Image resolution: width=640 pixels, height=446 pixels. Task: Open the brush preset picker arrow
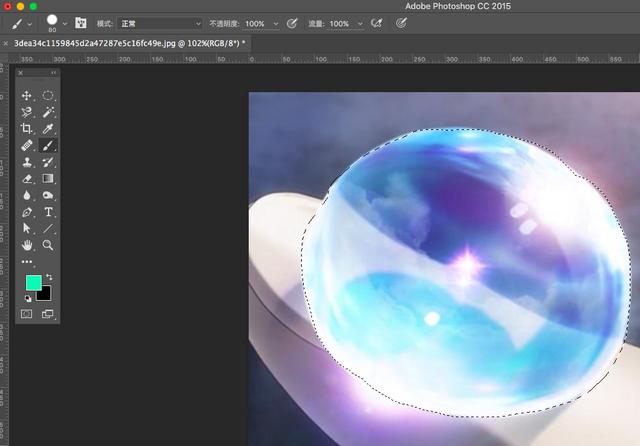point(65,24)
